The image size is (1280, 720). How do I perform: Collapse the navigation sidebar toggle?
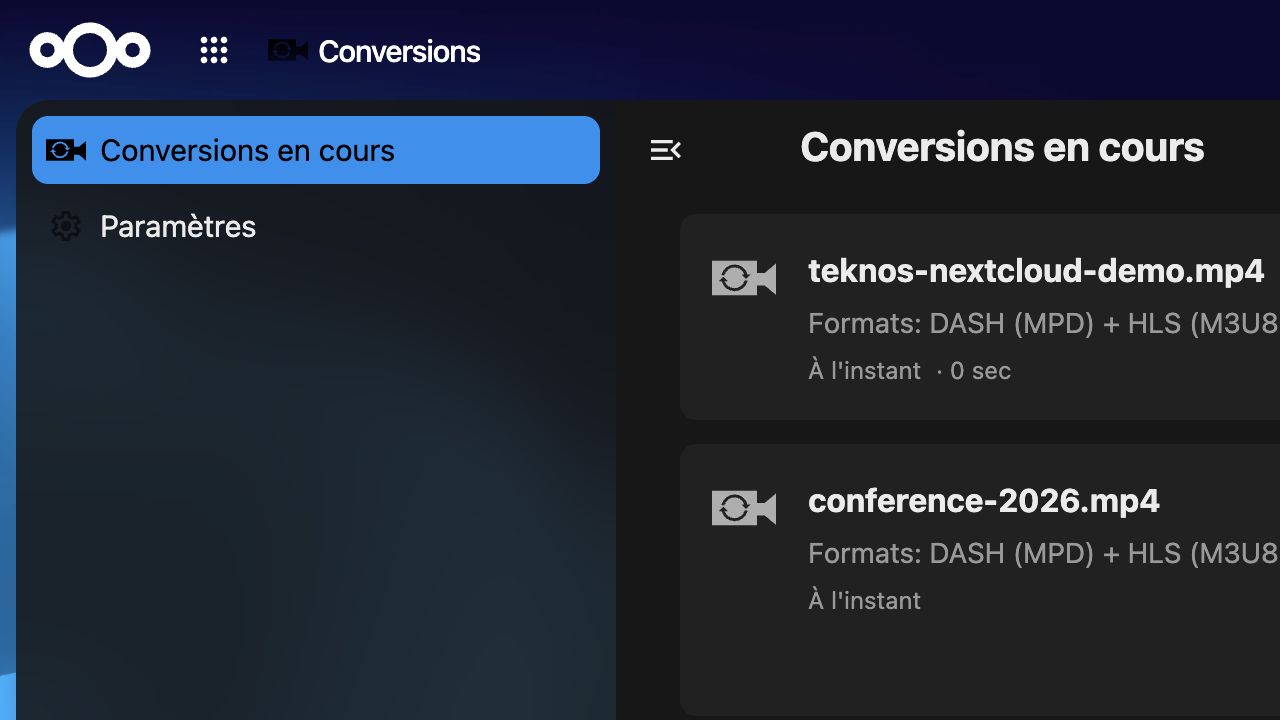[x=665, y=150]
